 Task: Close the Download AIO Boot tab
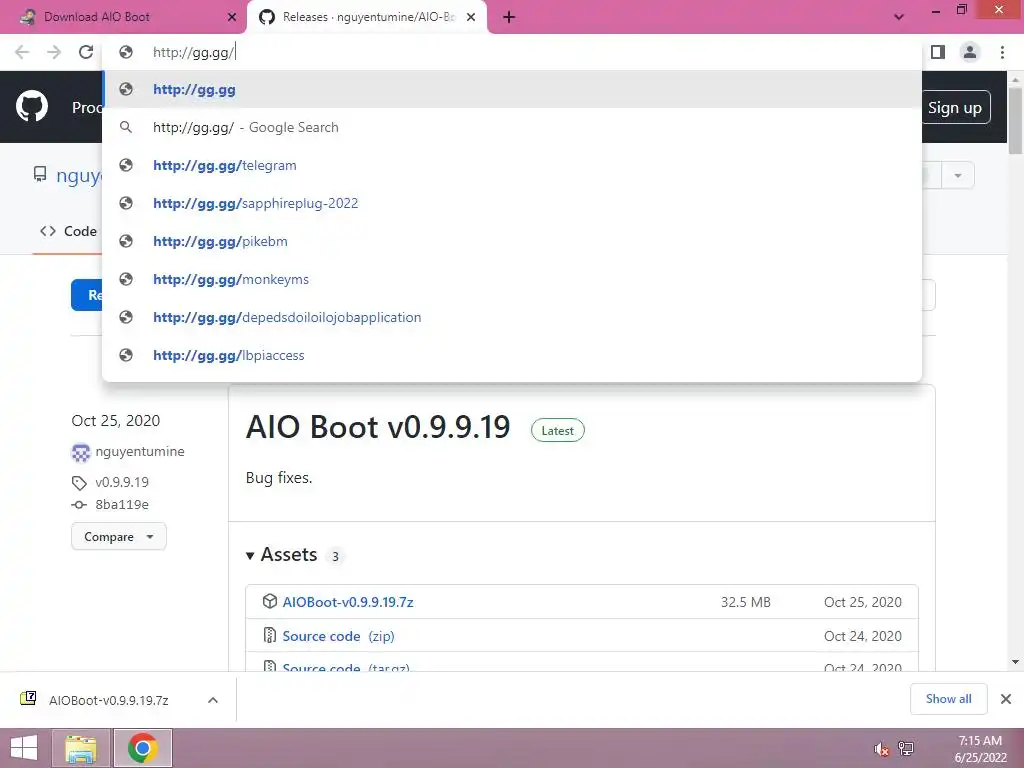[232, 17]
